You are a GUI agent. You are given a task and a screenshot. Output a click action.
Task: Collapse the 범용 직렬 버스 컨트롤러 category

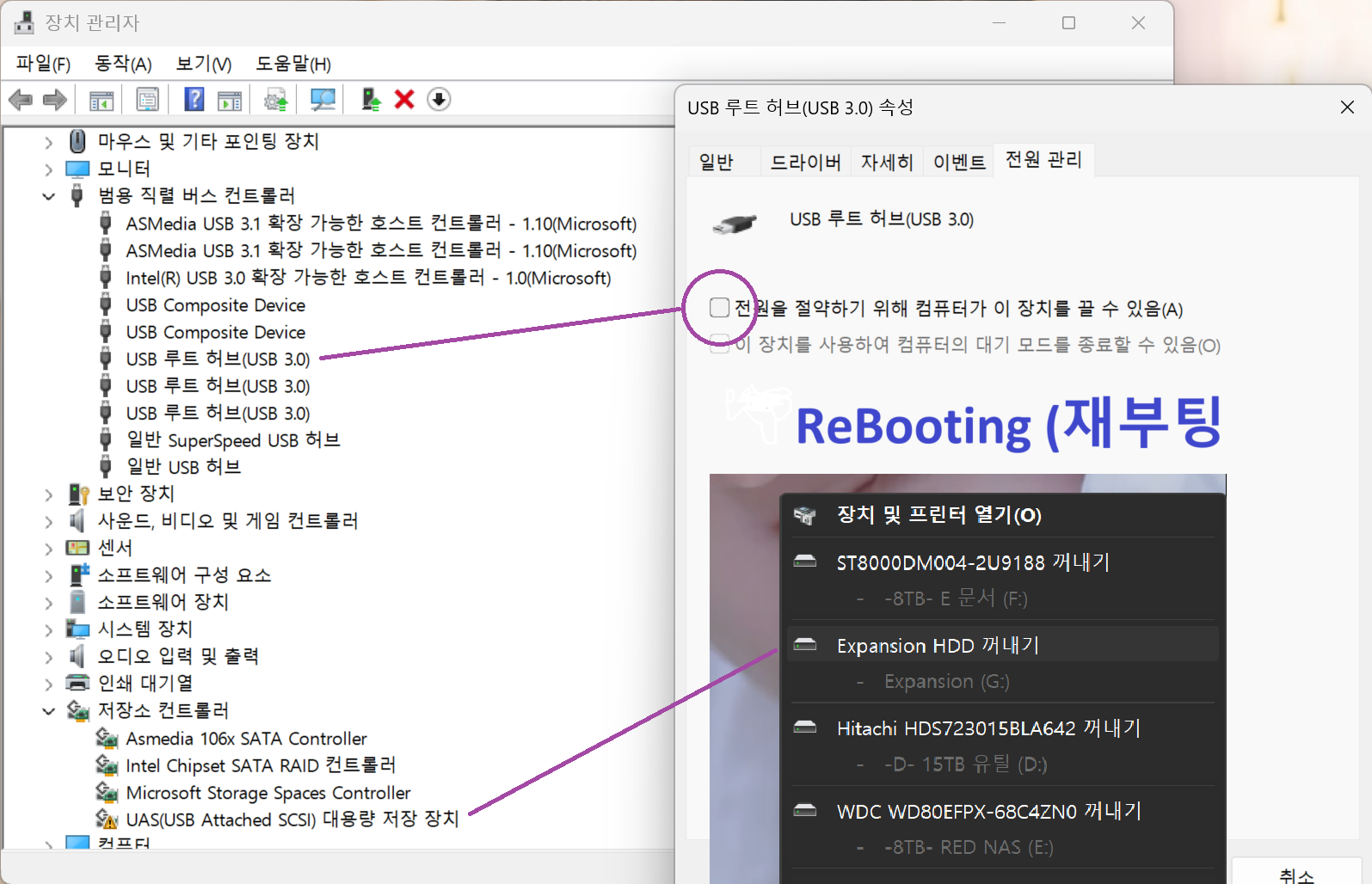[49, 196]
